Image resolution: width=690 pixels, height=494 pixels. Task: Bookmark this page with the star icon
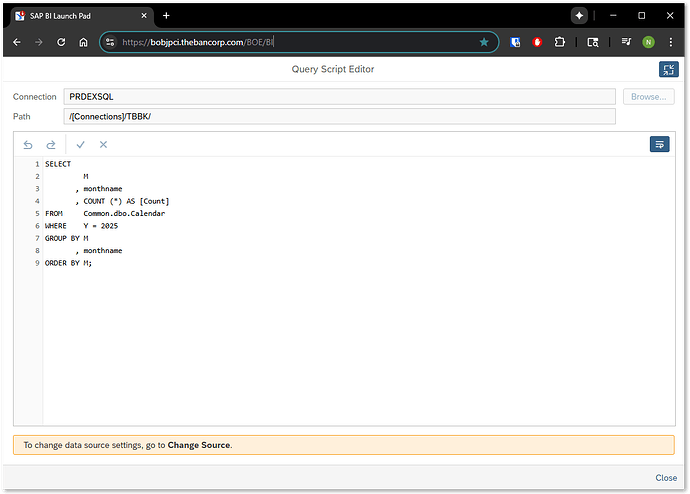(x=484, y=42)
